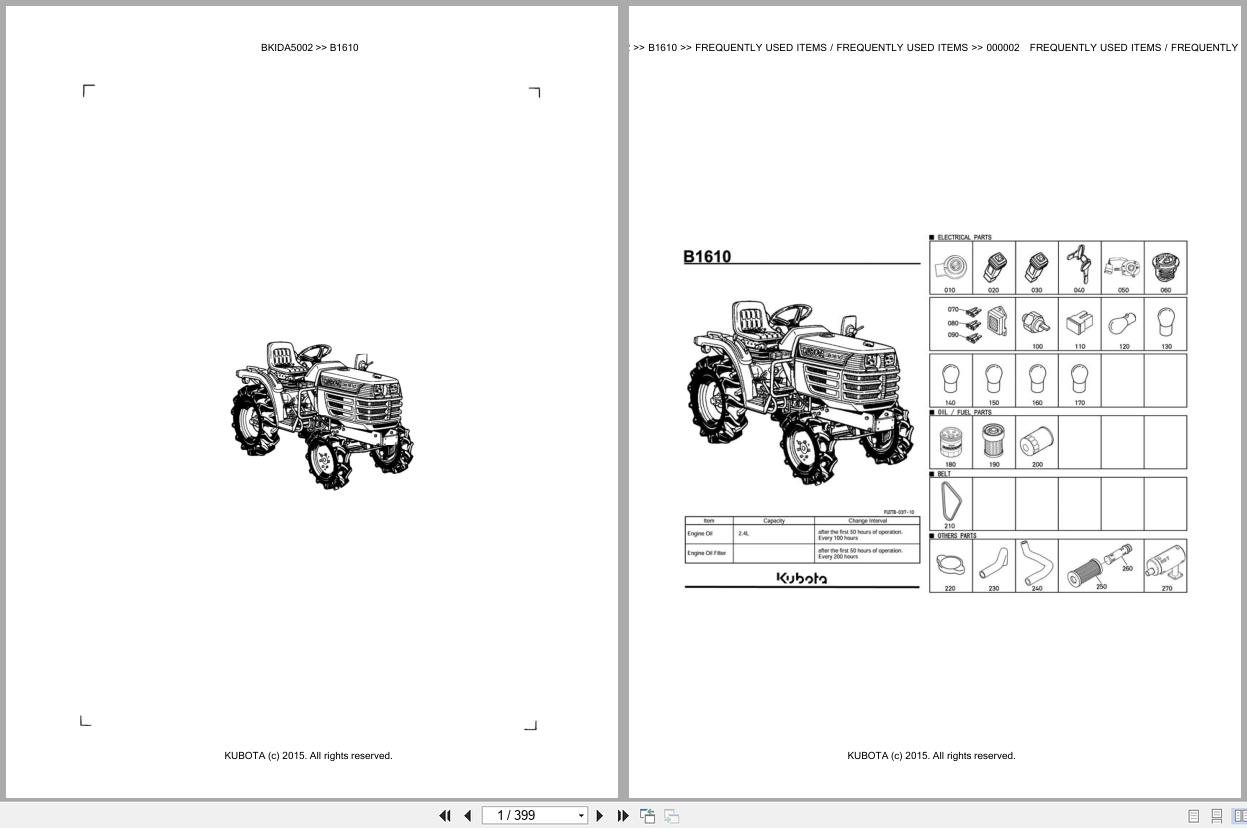The width and height of the screenshot is (1247, 828).
Task: Click bulb part 130
Action: 1166,322
